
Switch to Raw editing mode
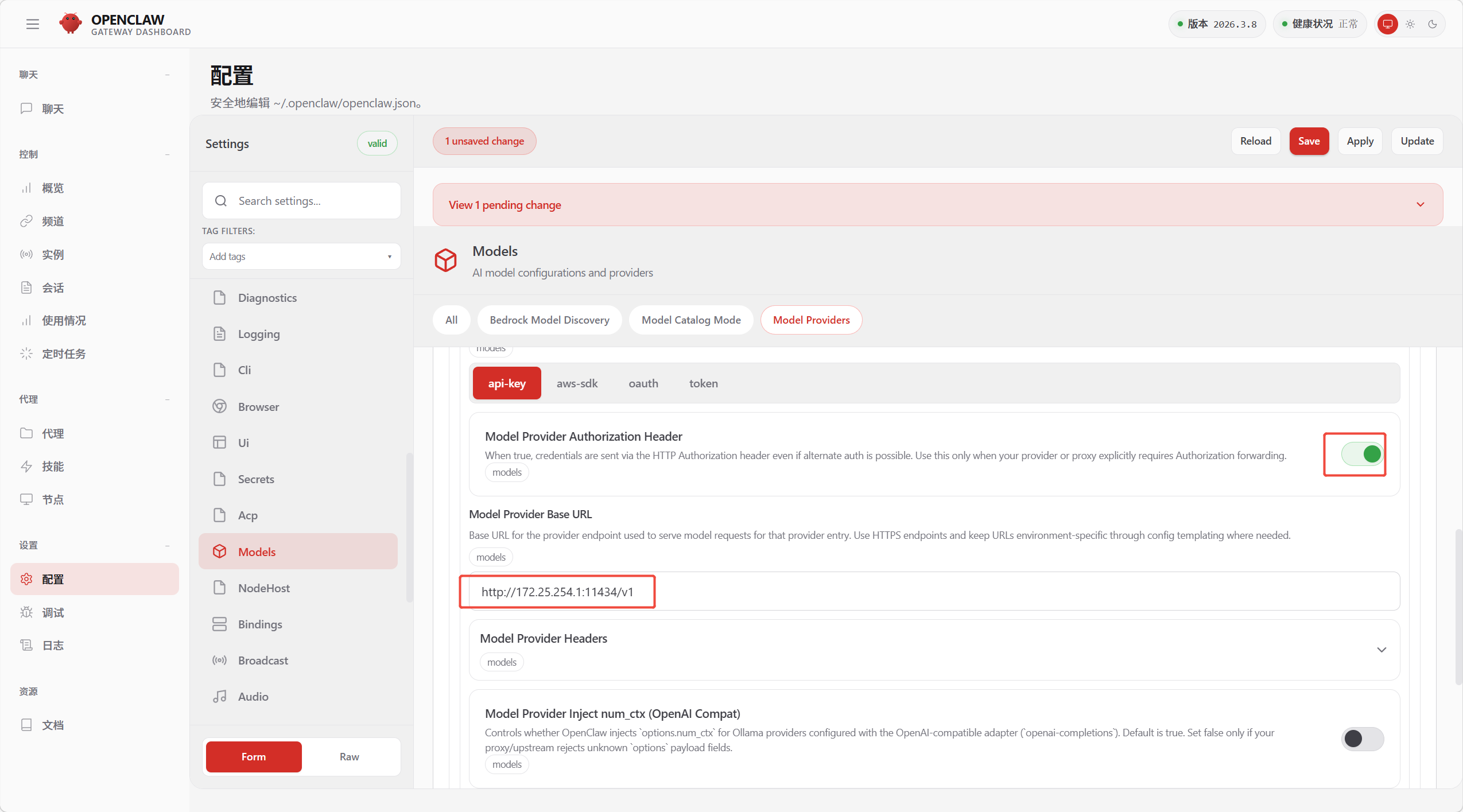pyautogui.click(x=349, y=756)
